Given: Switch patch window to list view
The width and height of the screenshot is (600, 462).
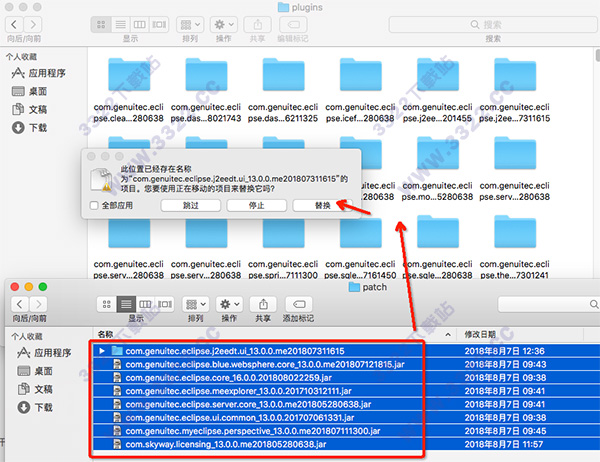Looking at the screenshot, I should [x=126, y=304].
